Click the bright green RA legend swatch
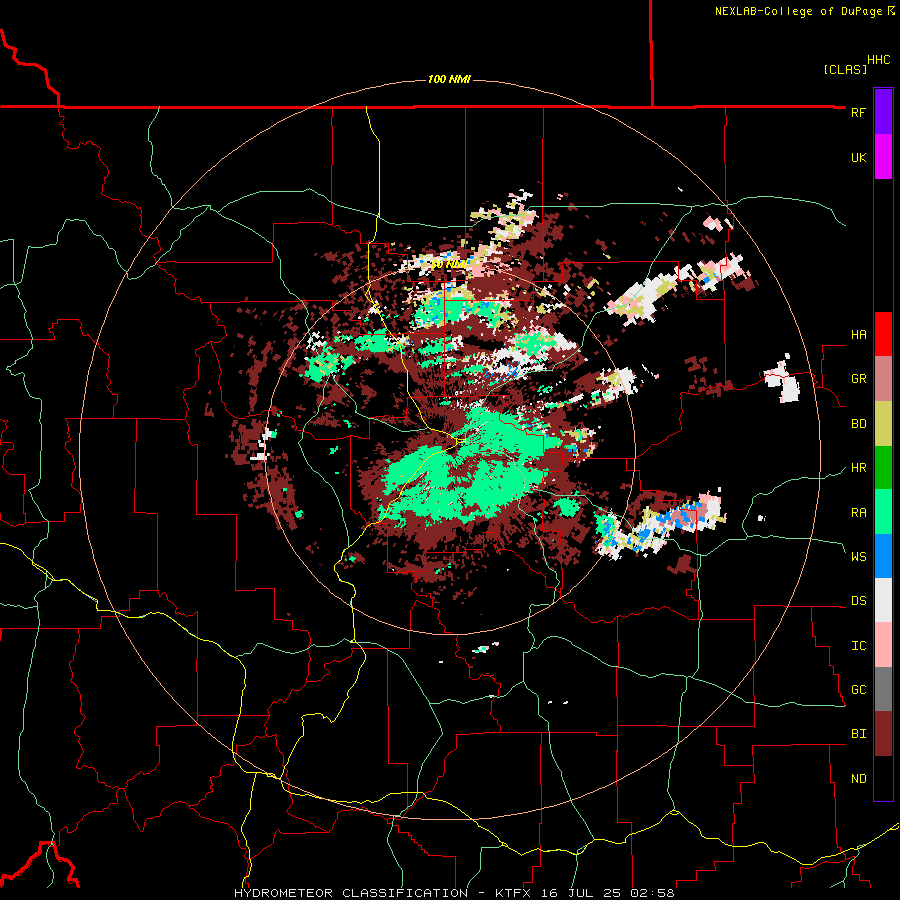 (883, 512)
